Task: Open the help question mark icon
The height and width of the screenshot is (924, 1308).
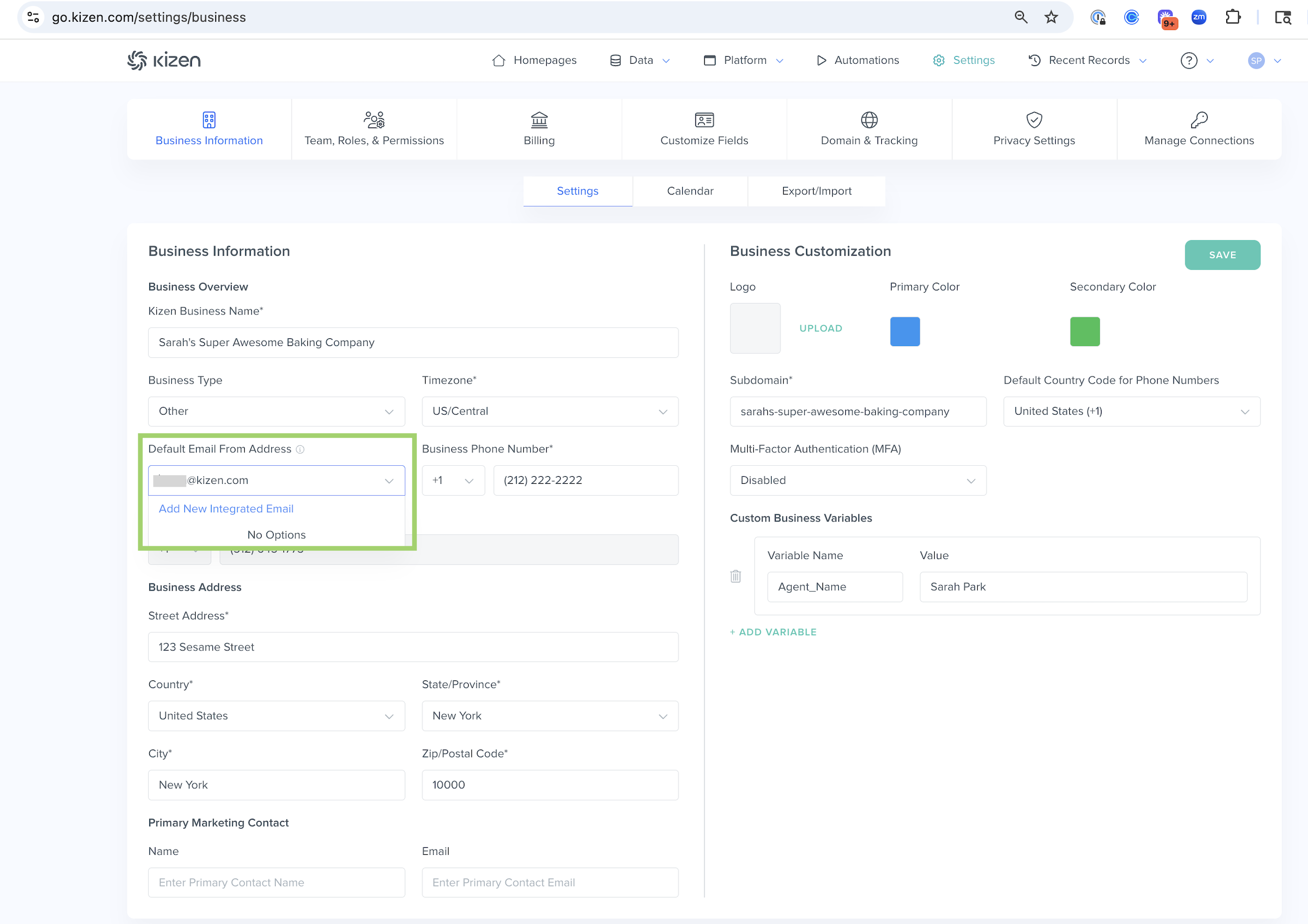Action: (x=1188, y=60)
